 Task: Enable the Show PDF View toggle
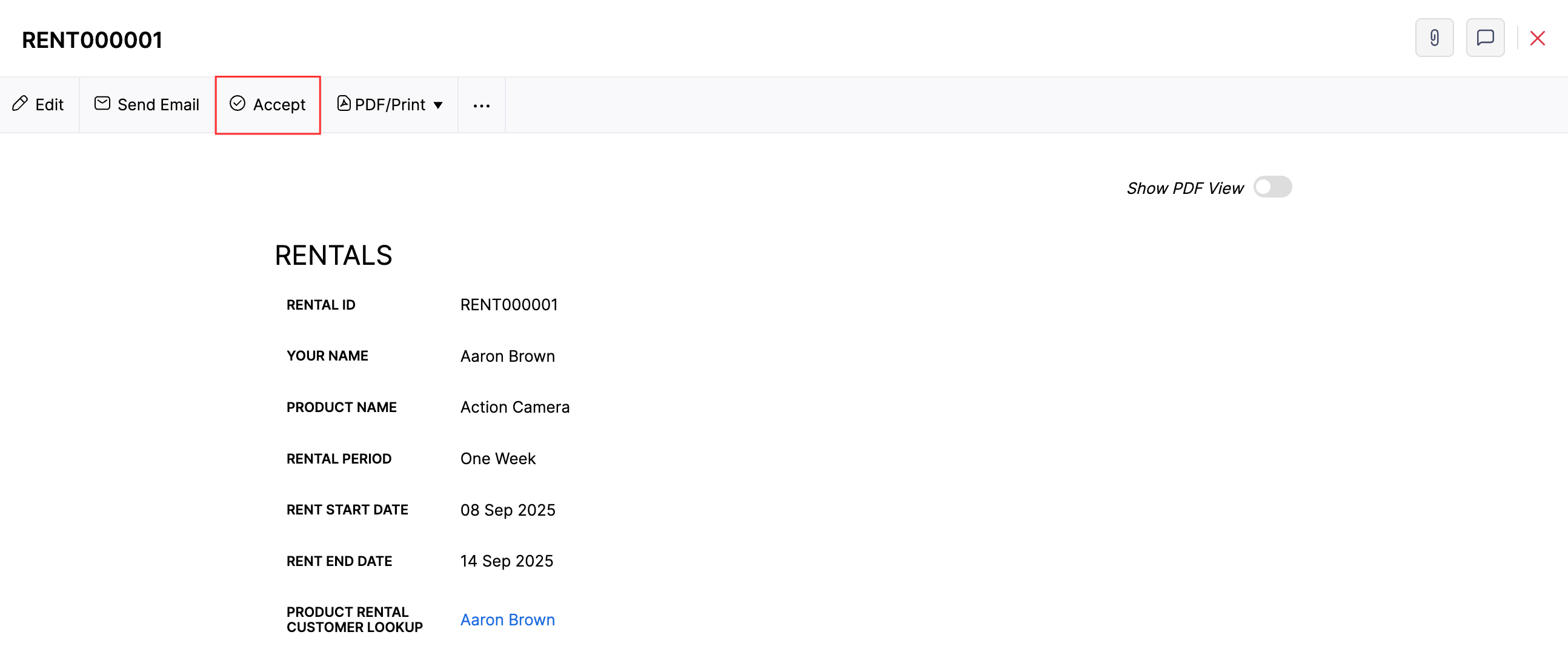point(1274,187)
